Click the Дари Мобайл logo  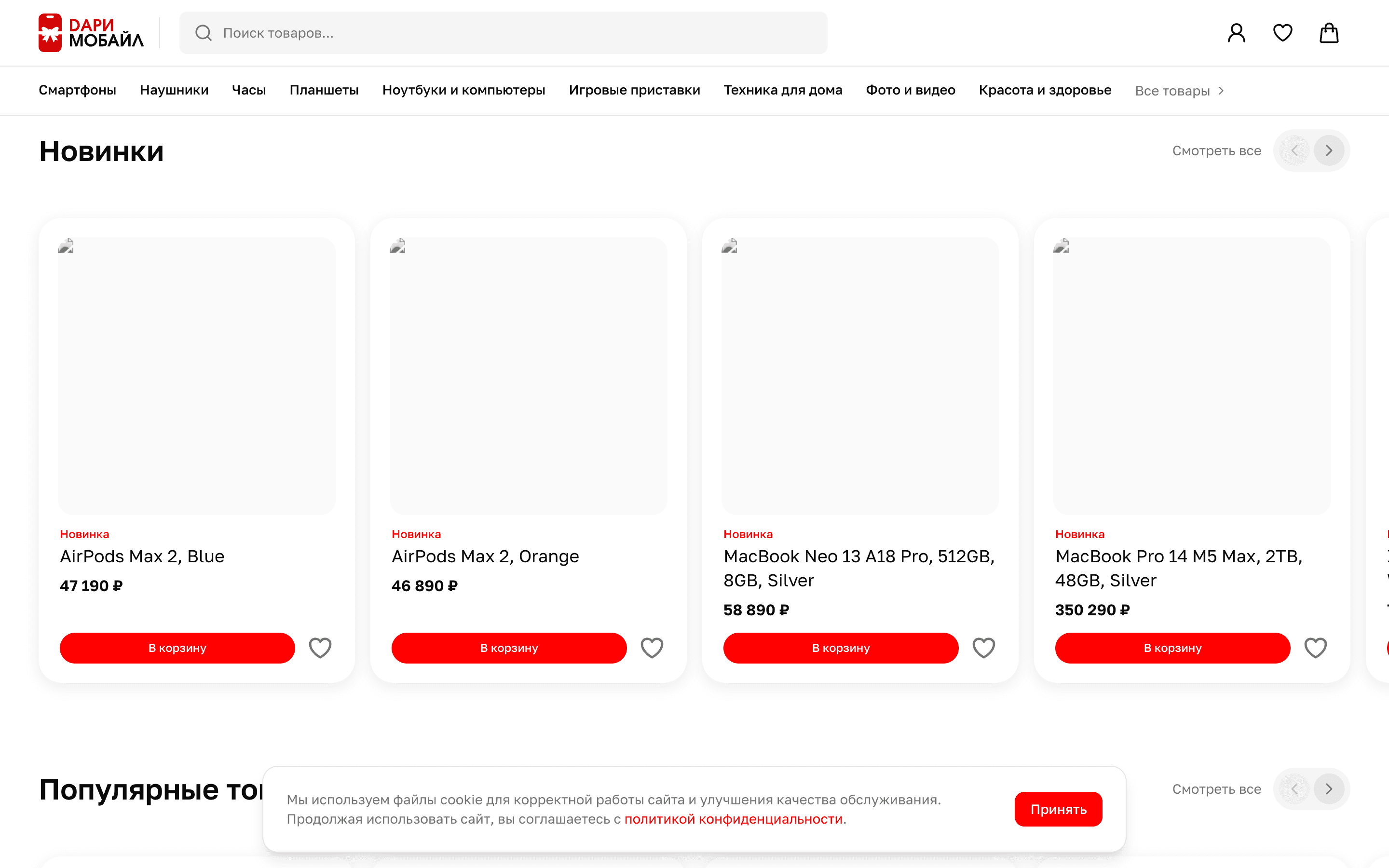tap(91, 33)
